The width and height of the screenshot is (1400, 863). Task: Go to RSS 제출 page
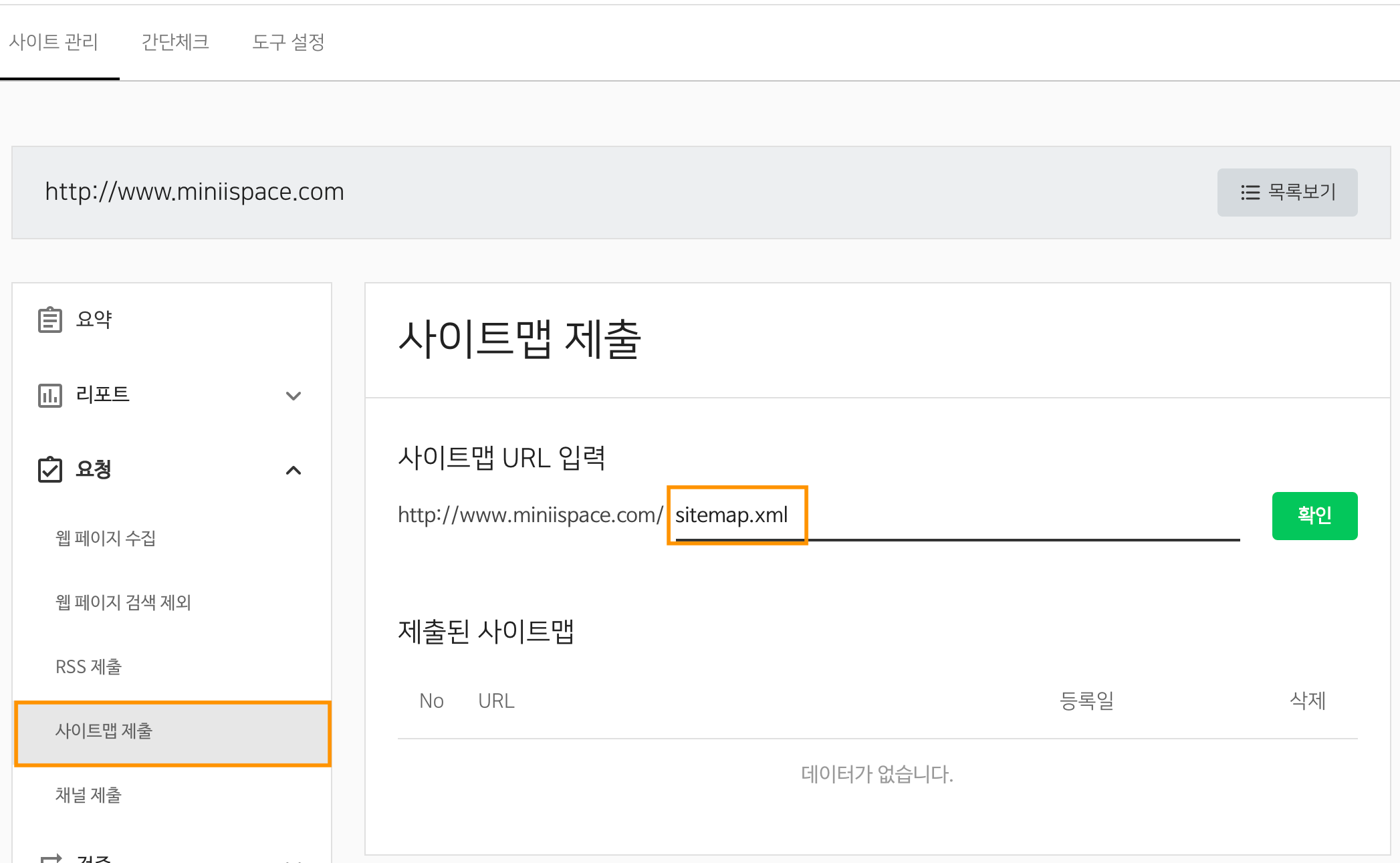88,666
